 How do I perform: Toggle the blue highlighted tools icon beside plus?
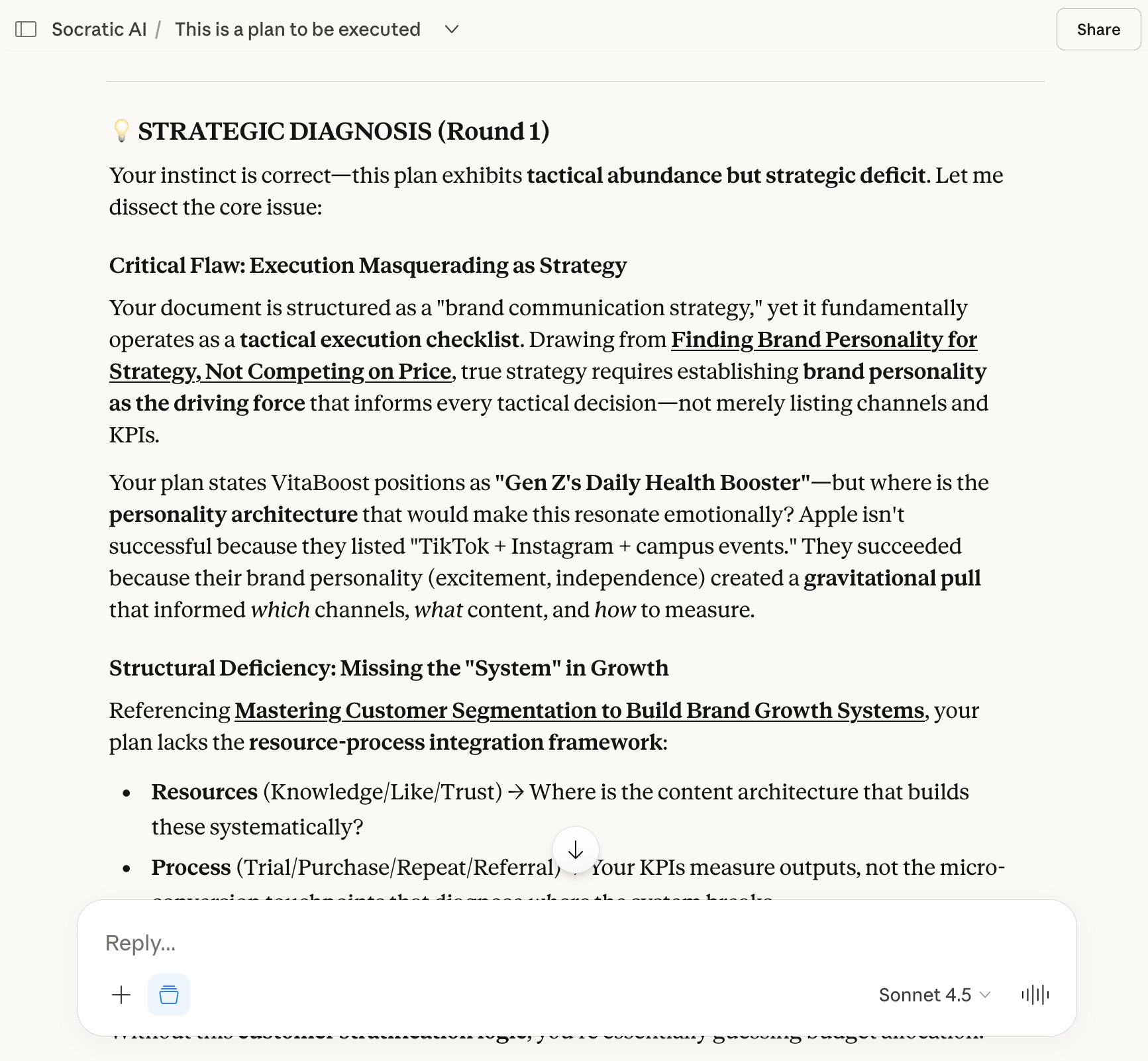click(169, 995)
